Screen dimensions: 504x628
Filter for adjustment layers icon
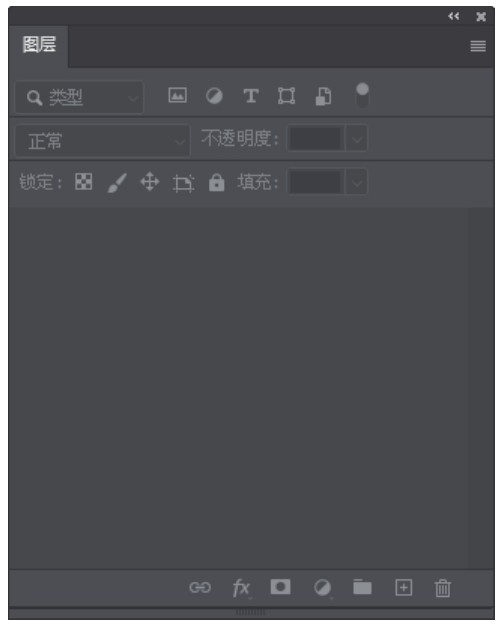[214, 96]
